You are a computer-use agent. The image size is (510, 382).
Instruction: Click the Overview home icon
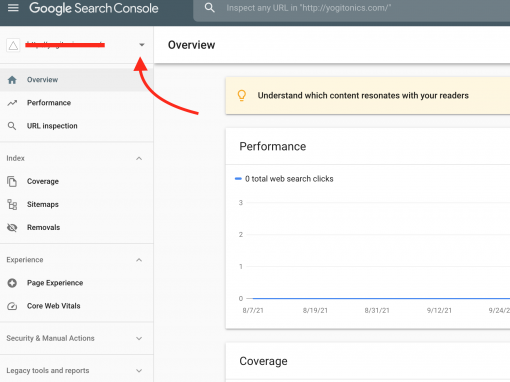click(x=12, y=80)
